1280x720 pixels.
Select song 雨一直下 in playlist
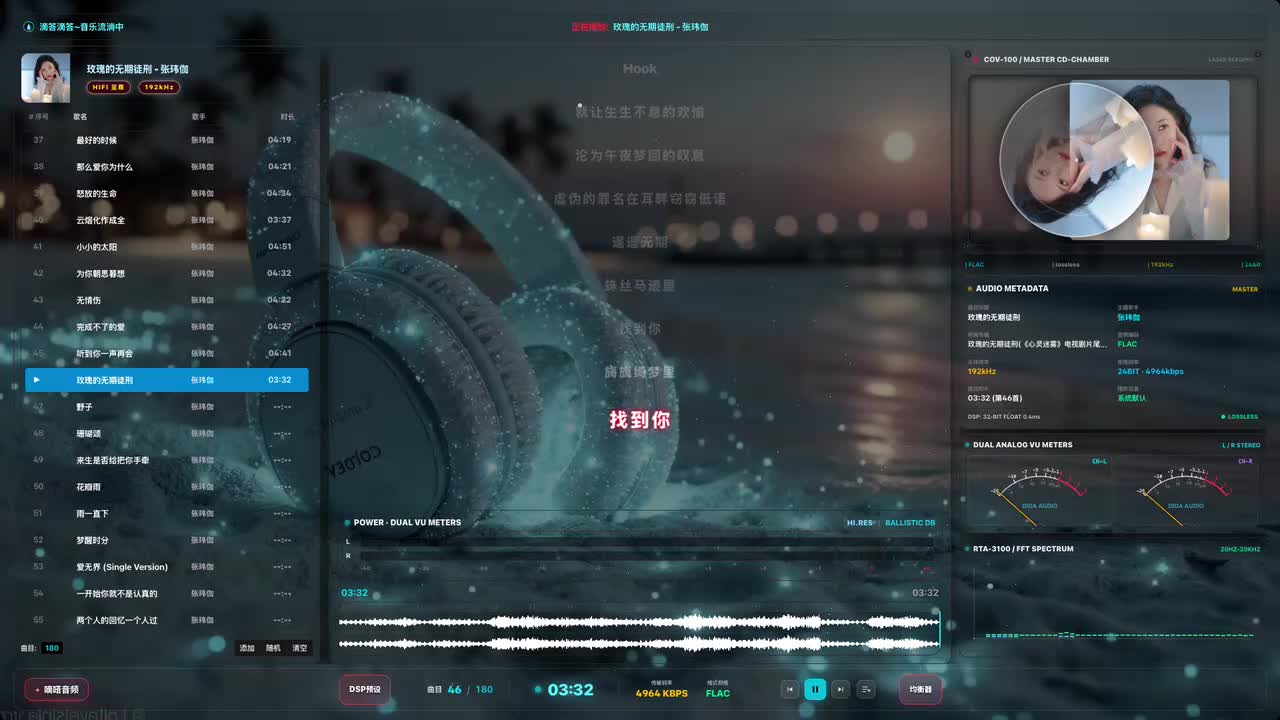point(167,513)
